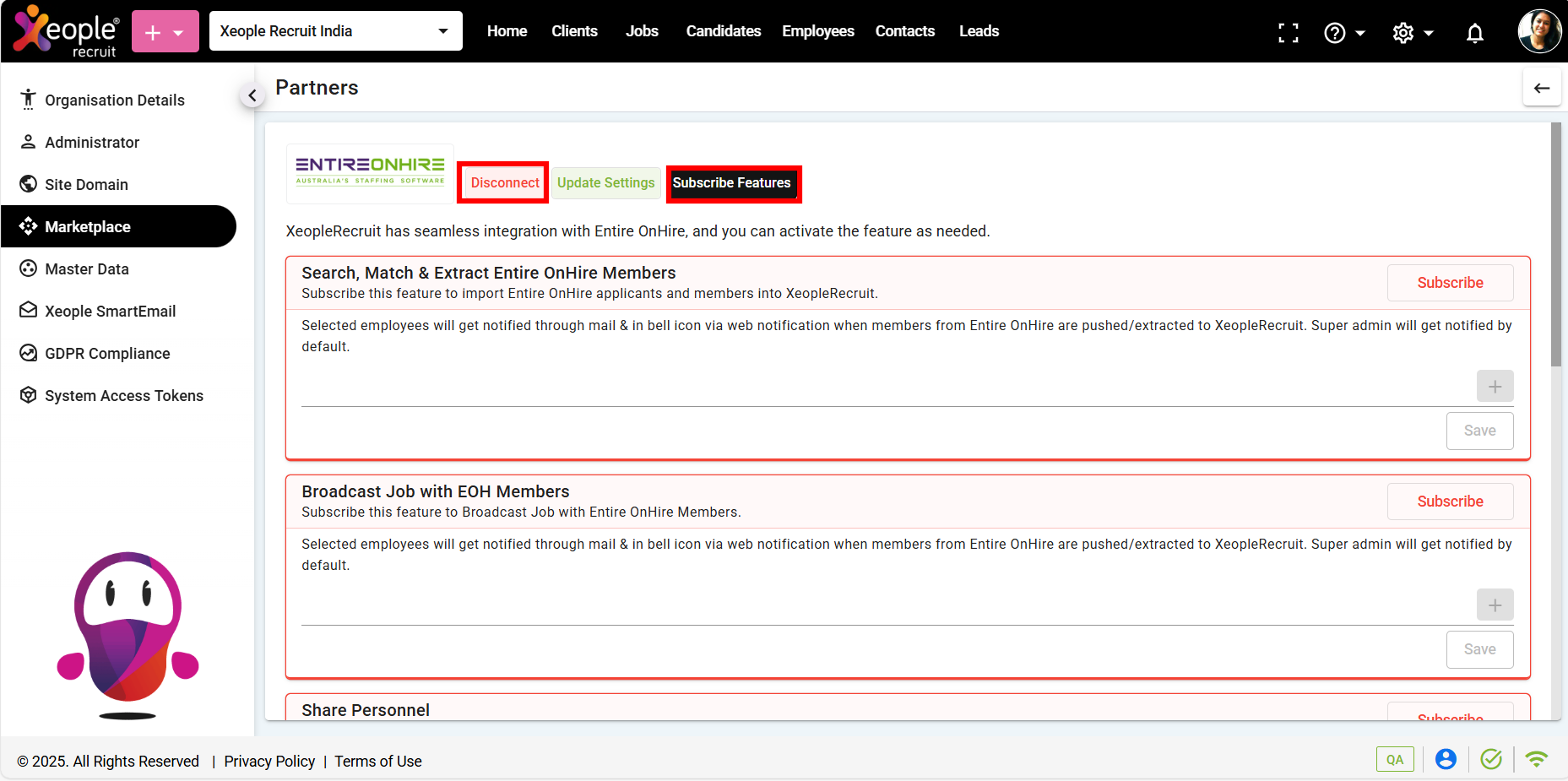Click the back arrow on Partners page

[1542, 88]
